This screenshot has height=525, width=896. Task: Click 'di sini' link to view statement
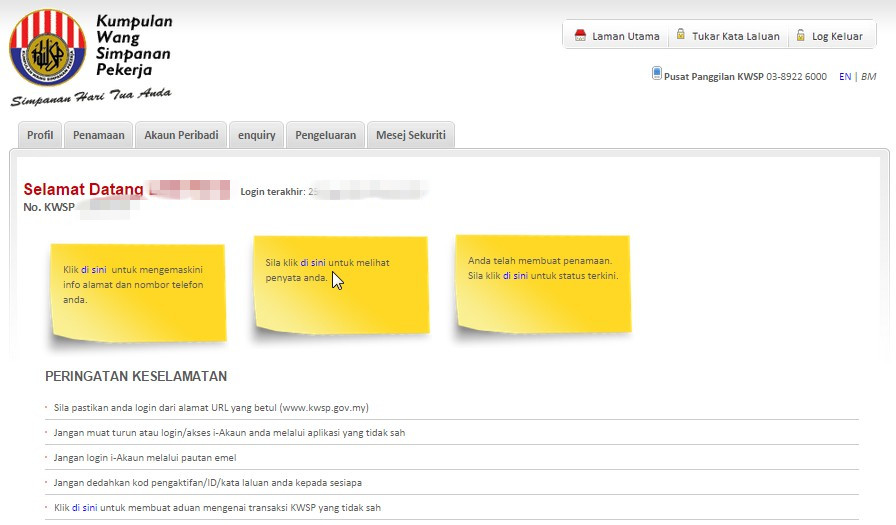click(x=313, y=263)
